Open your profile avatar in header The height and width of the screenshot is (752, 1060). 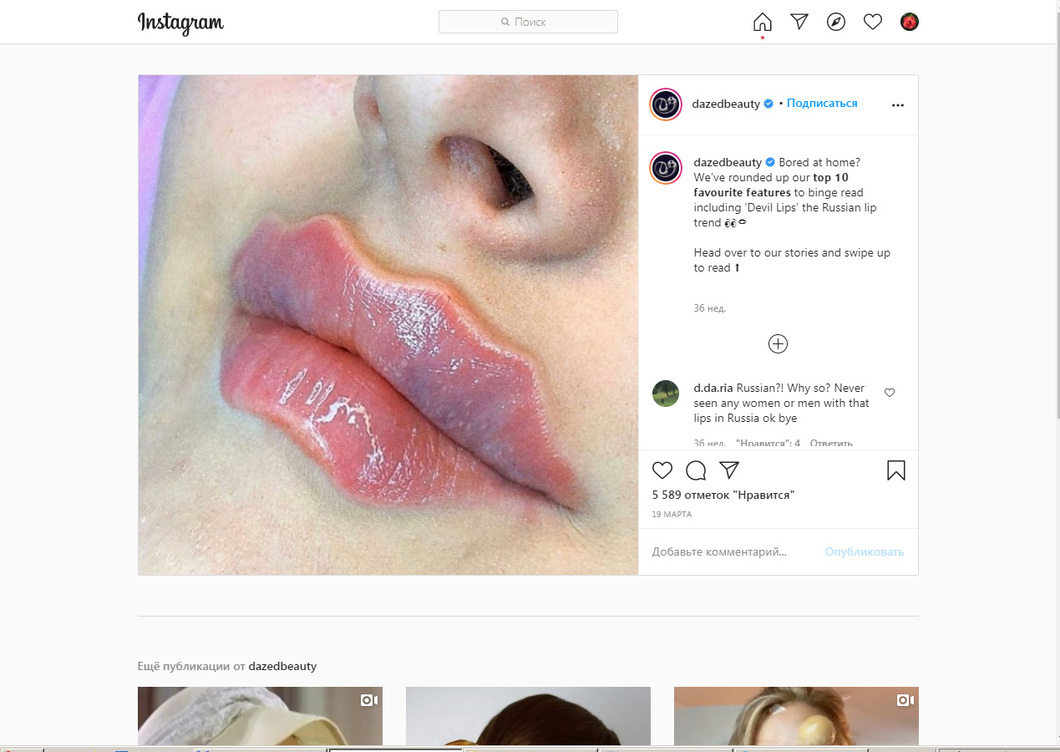click(x=909, y=22)
